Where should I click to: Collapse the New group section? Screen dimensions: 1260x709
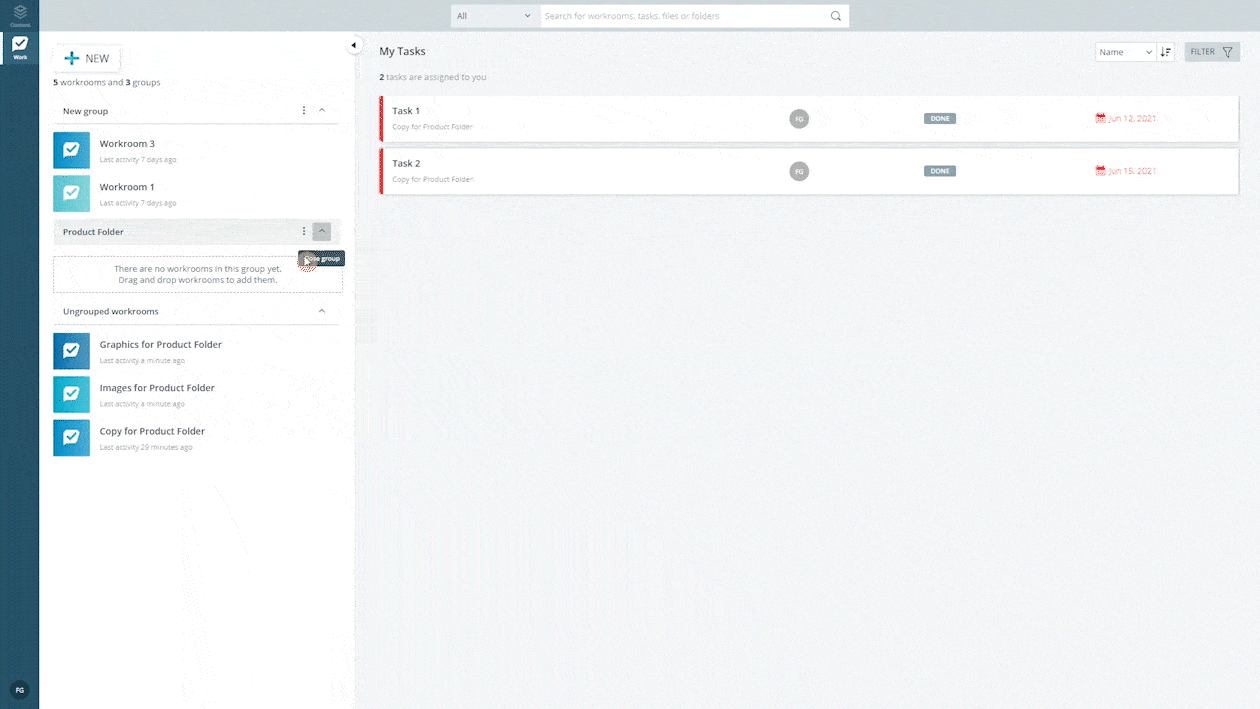[x=322, y=111]
